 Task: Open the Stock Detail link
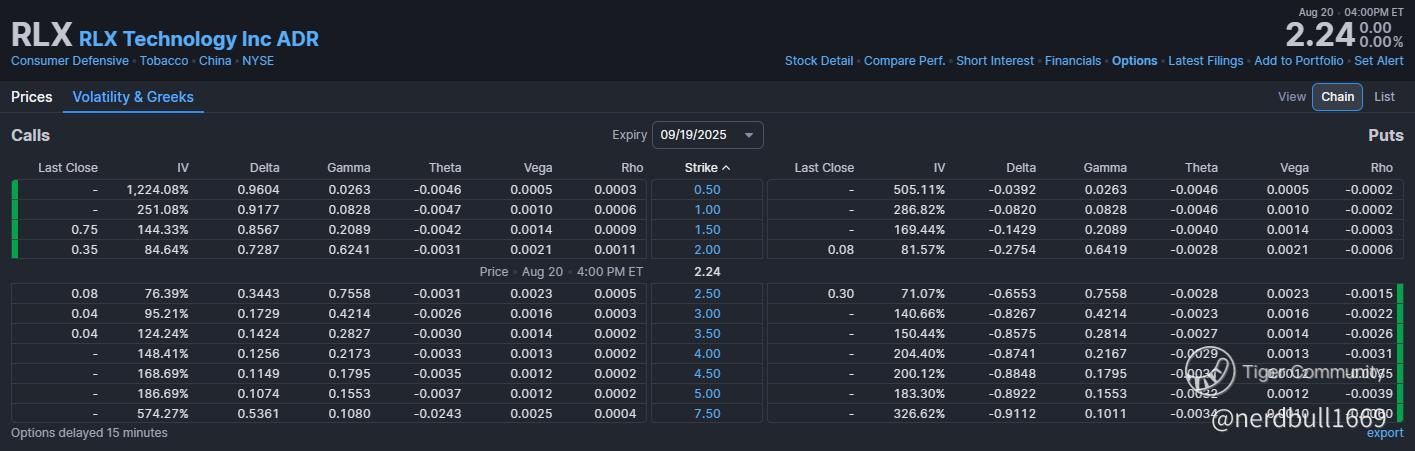point(818,61)
